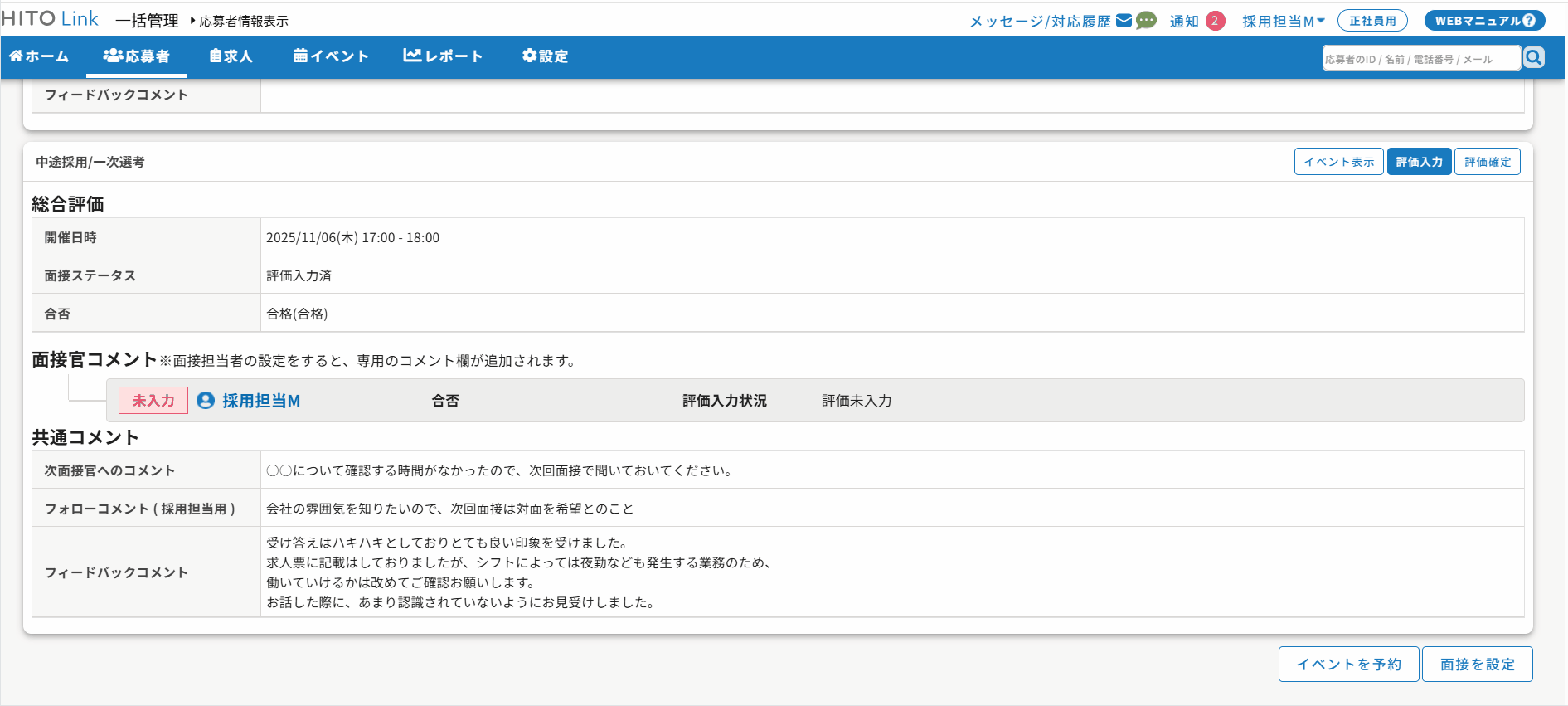
Task: Click the メッセージ/対応履歴 link
Action: [1040, 22]
